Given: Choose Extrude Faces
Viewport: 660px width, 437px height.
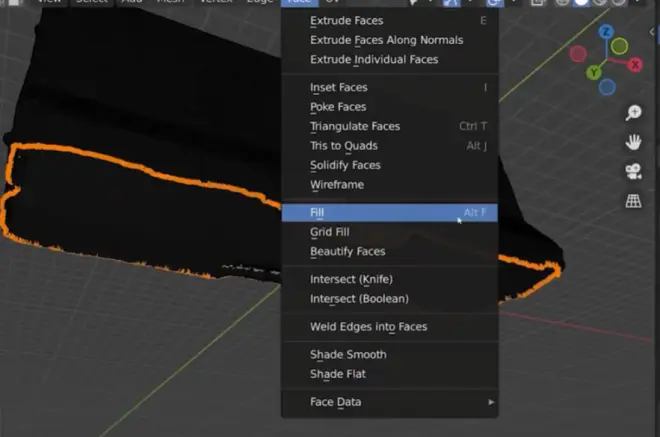Looking at the screenshot, I should 390,21.
